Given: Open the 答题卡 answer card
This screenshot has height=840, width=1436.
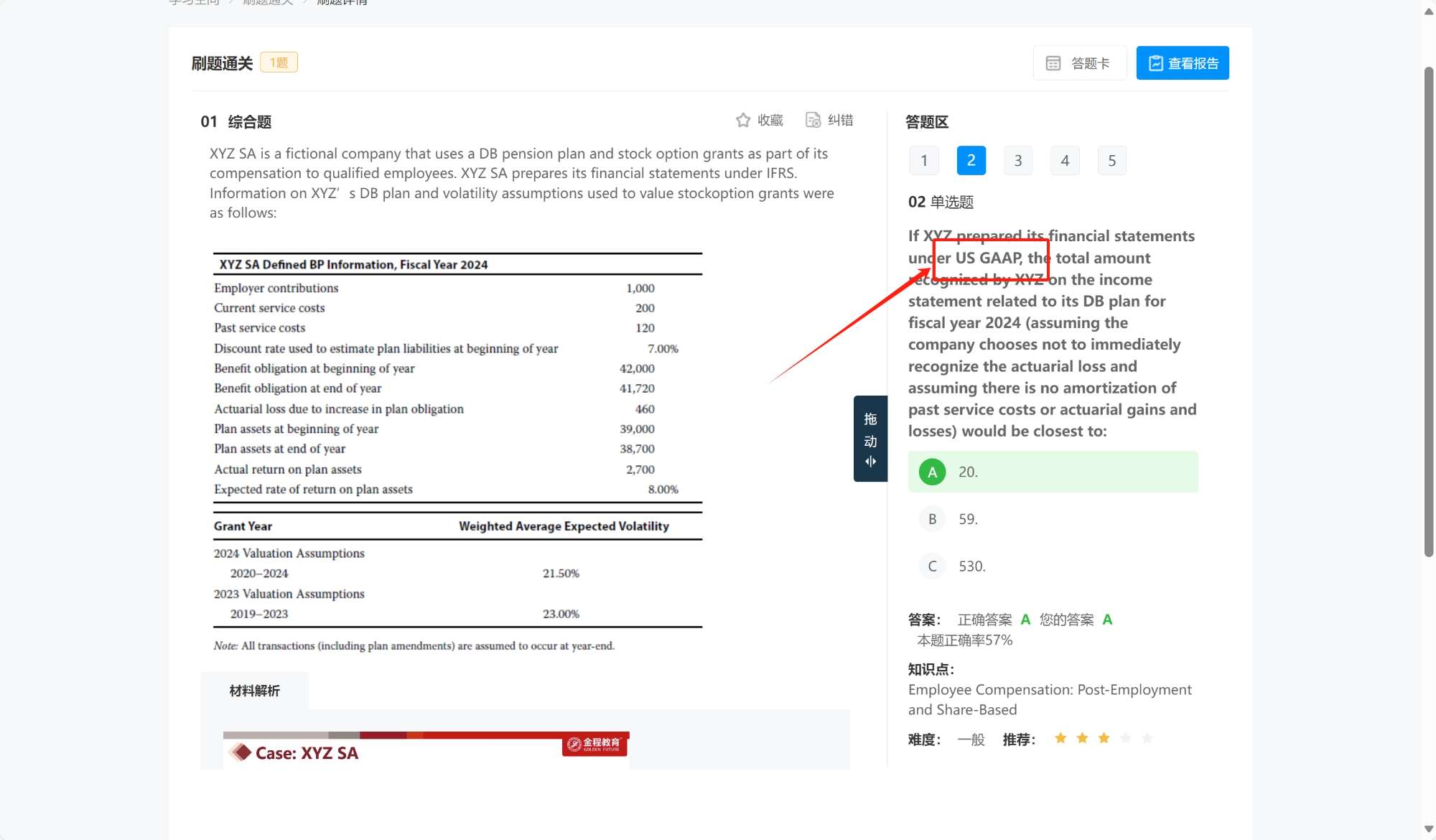Looking at the screenshot, I should [x=1079, y=63].
